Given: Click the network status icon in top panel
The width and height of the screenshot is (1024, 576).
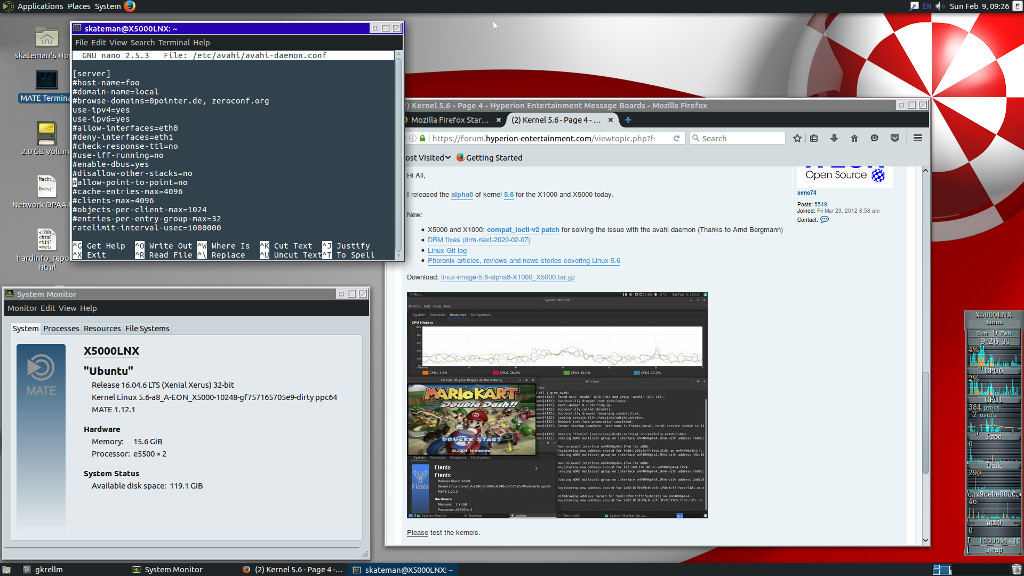Looking at the screenshot, I should [914, 6].
